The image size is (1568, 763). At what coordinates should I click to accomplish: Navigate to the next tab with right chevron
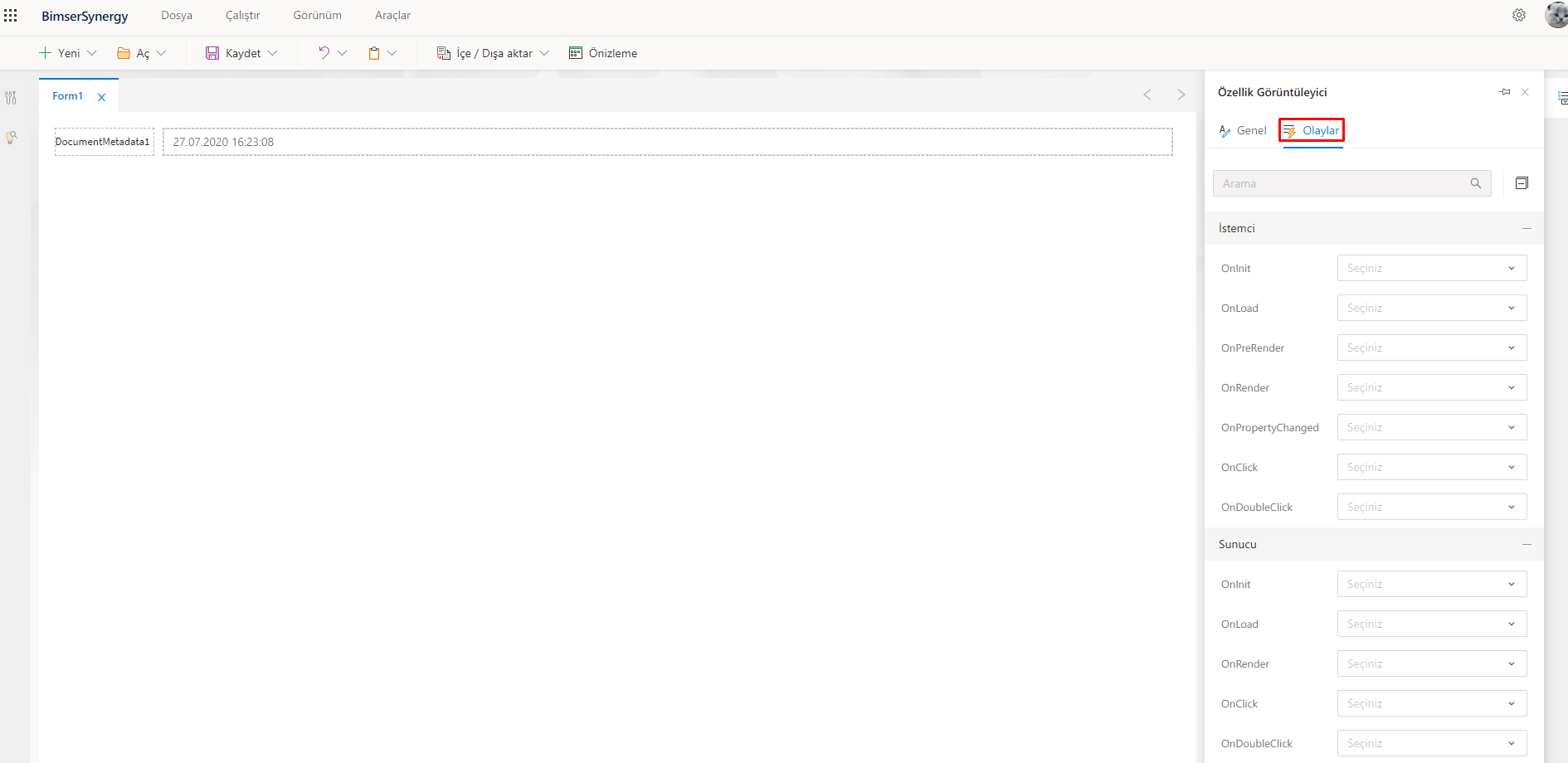coord(1181,95)
